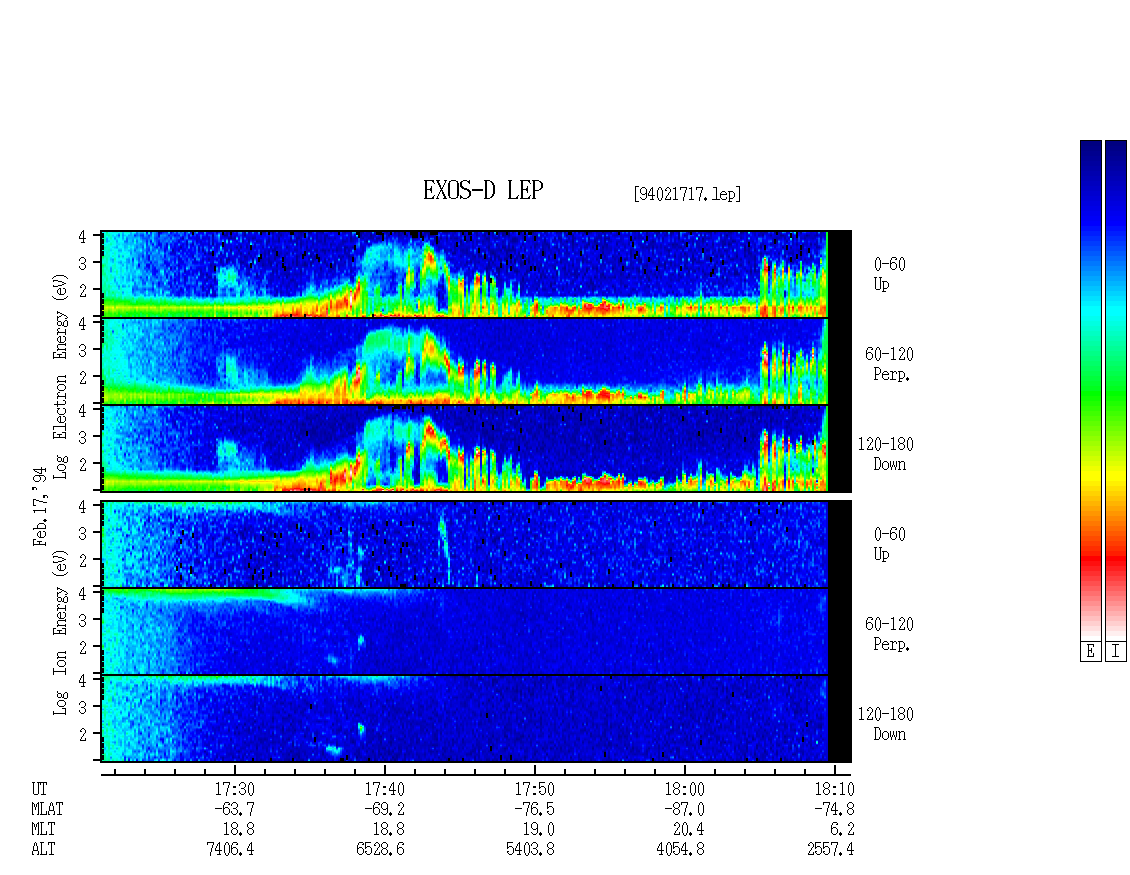Click the Log Electron Energy (eV) axis label
This screenshot has height=875, width=1130.
(61, 376)
